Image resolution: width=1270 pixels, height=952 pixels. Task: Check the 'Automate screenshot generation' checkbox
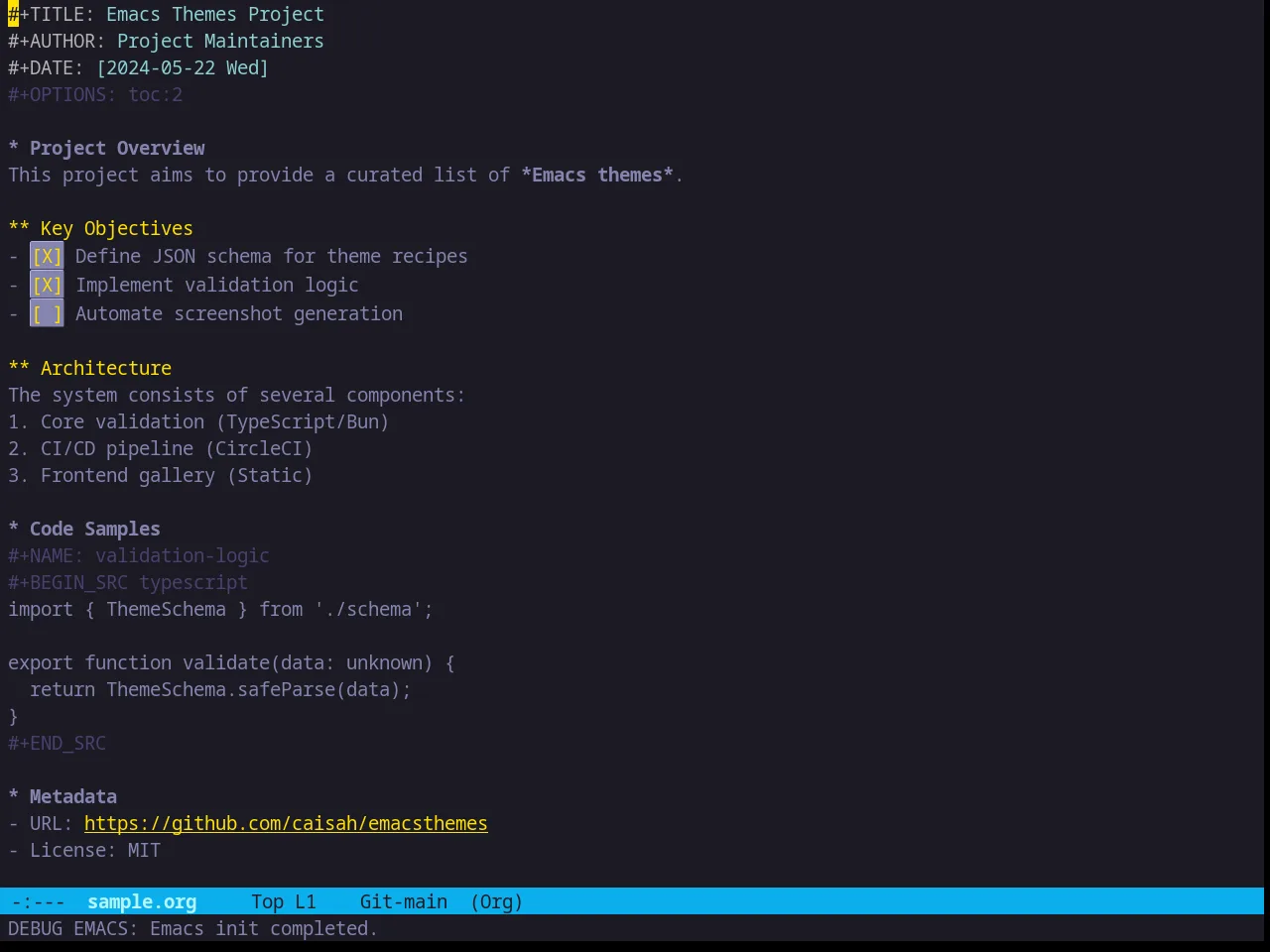47,314
